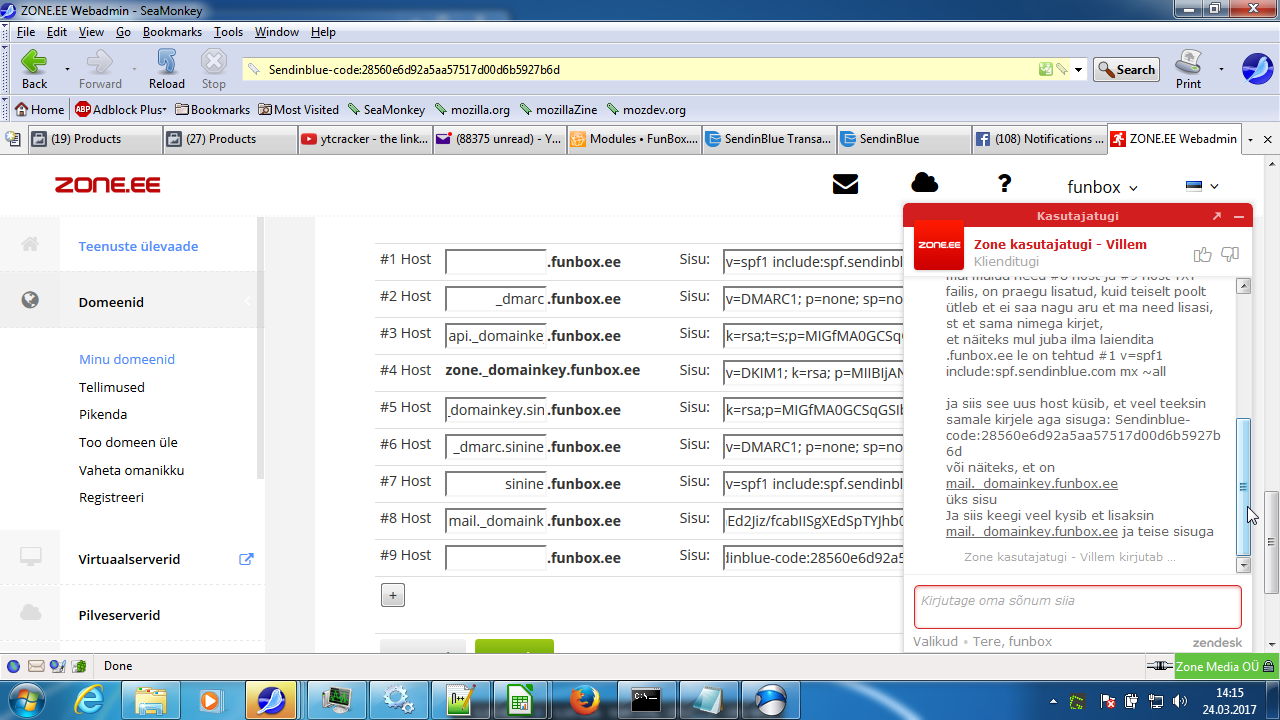
Task: Click the #9 Host name input field
Action: pos(496,558)
